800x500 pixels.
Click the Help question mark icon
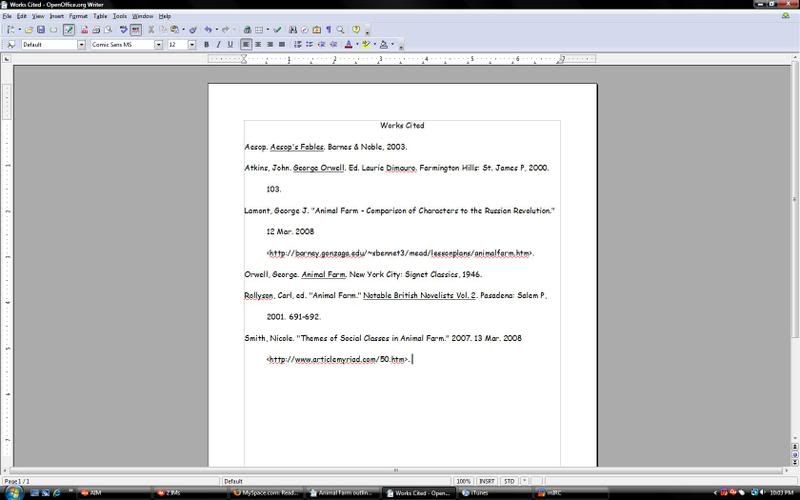[x=356, y=30]
